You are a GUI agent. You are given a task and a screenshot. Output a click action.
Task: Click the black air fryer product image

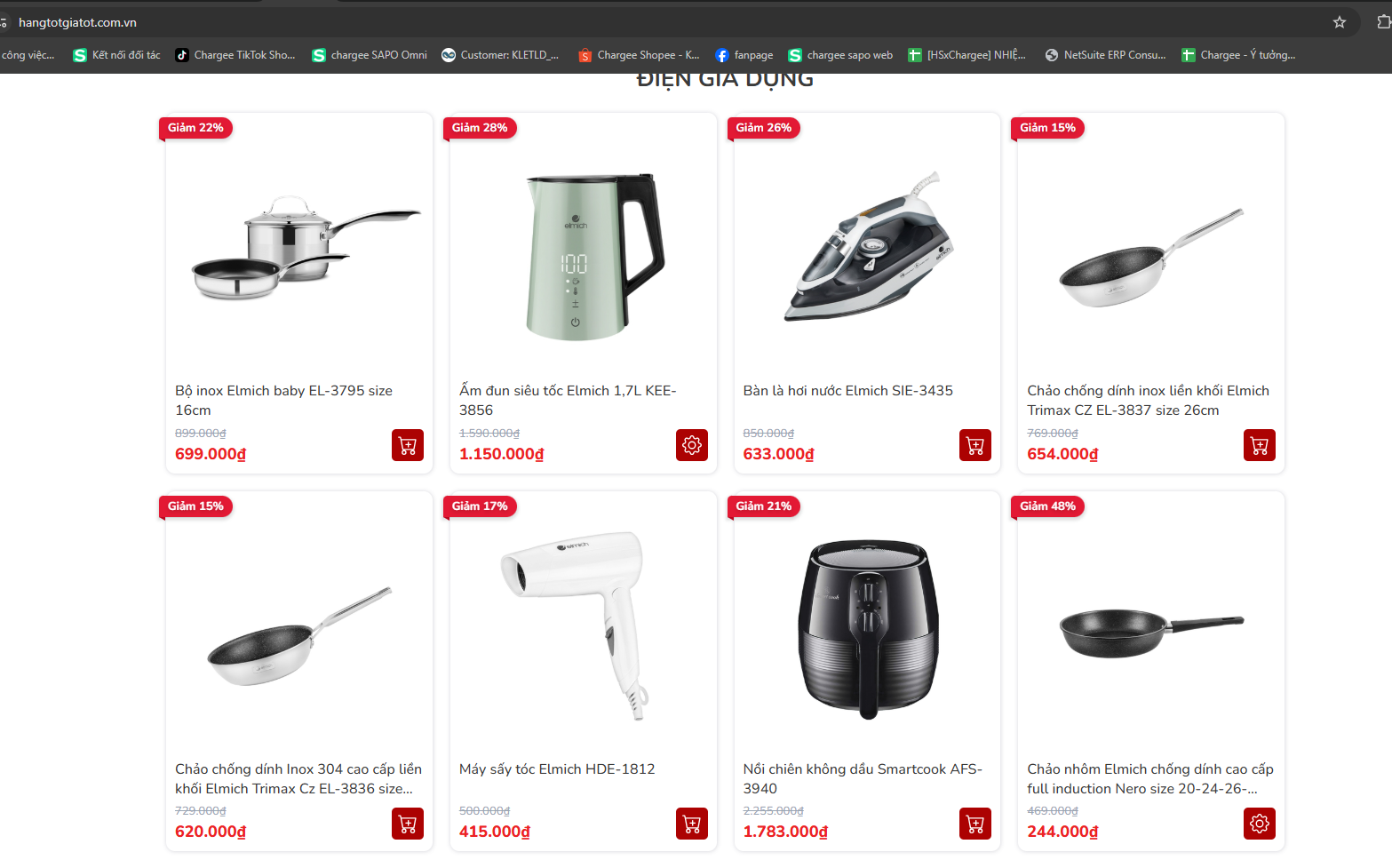click(x=868, y=628)
